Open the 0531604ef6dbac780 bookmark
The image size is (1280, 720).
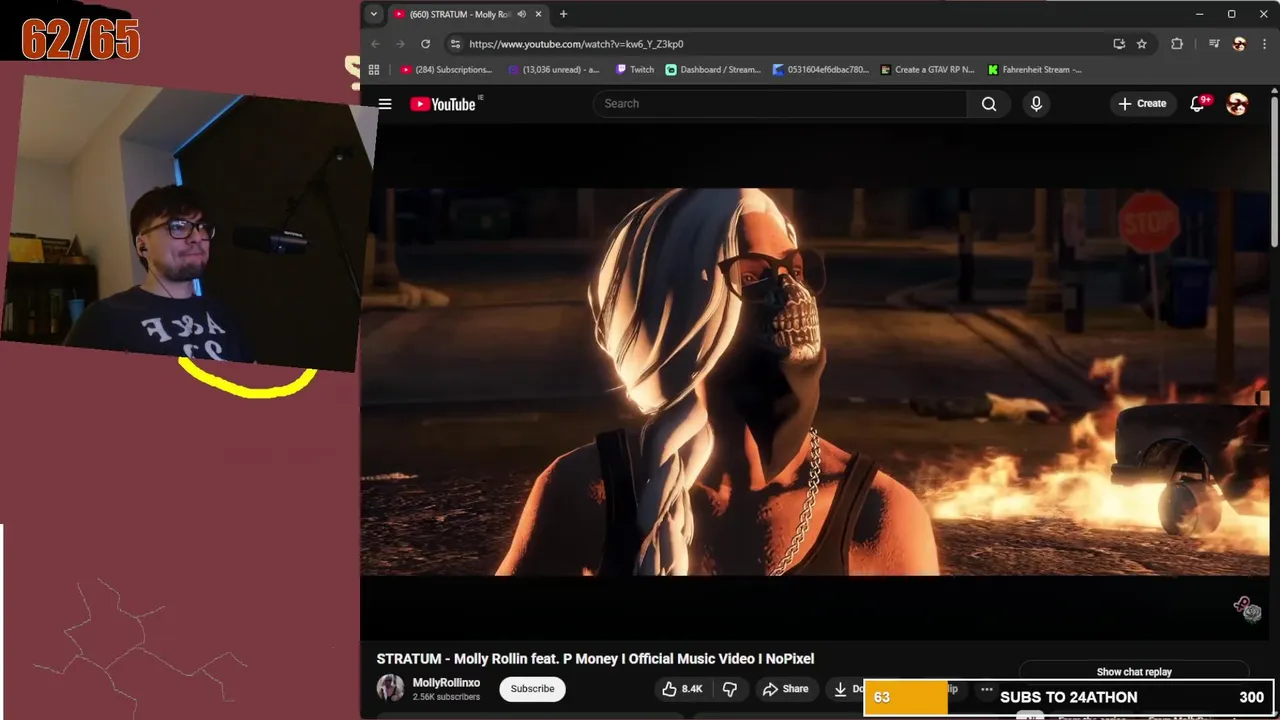click(x=821, y=70)
